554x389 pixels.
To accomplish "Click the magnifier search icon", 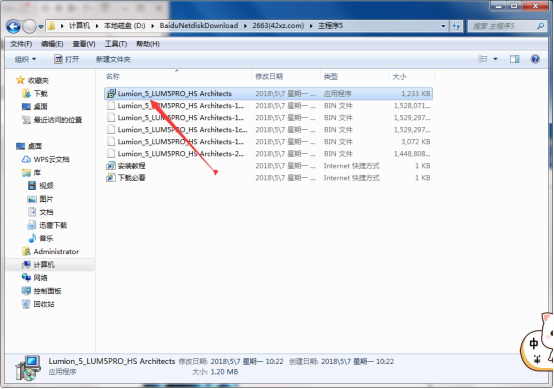I will pyautogui.click(x=540, y=26).
